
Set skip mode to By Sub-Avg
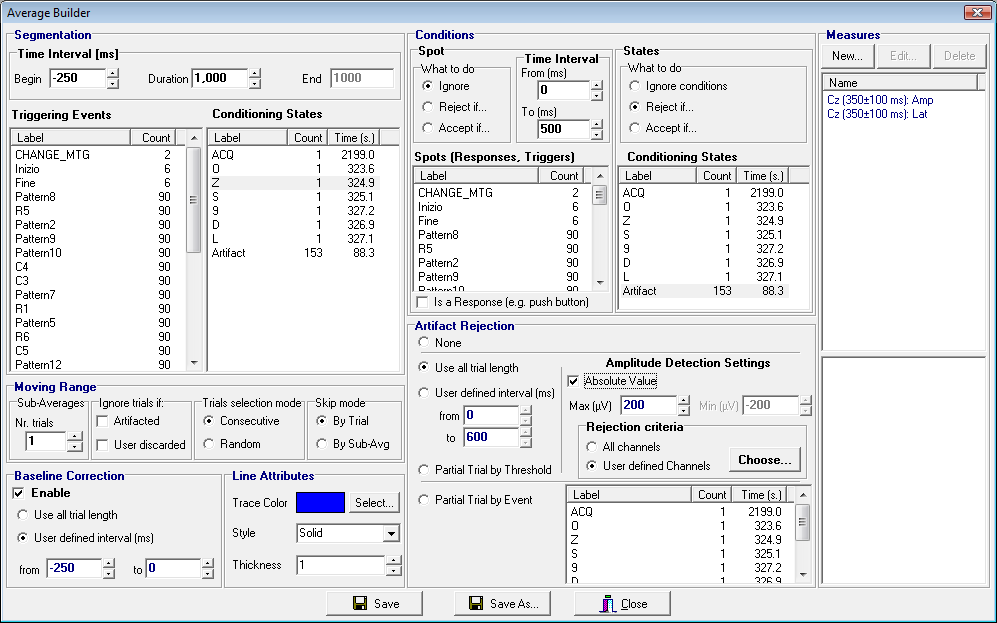322,444
